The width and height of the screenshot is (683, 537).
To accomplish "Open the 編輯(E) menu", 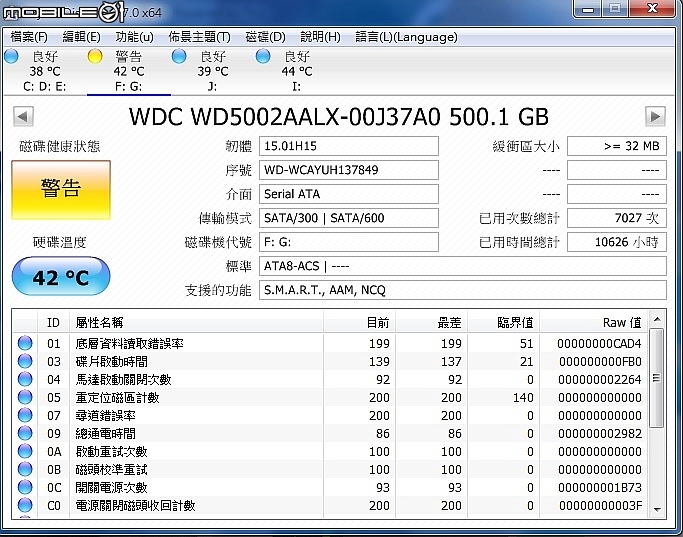I will (81, 37).
